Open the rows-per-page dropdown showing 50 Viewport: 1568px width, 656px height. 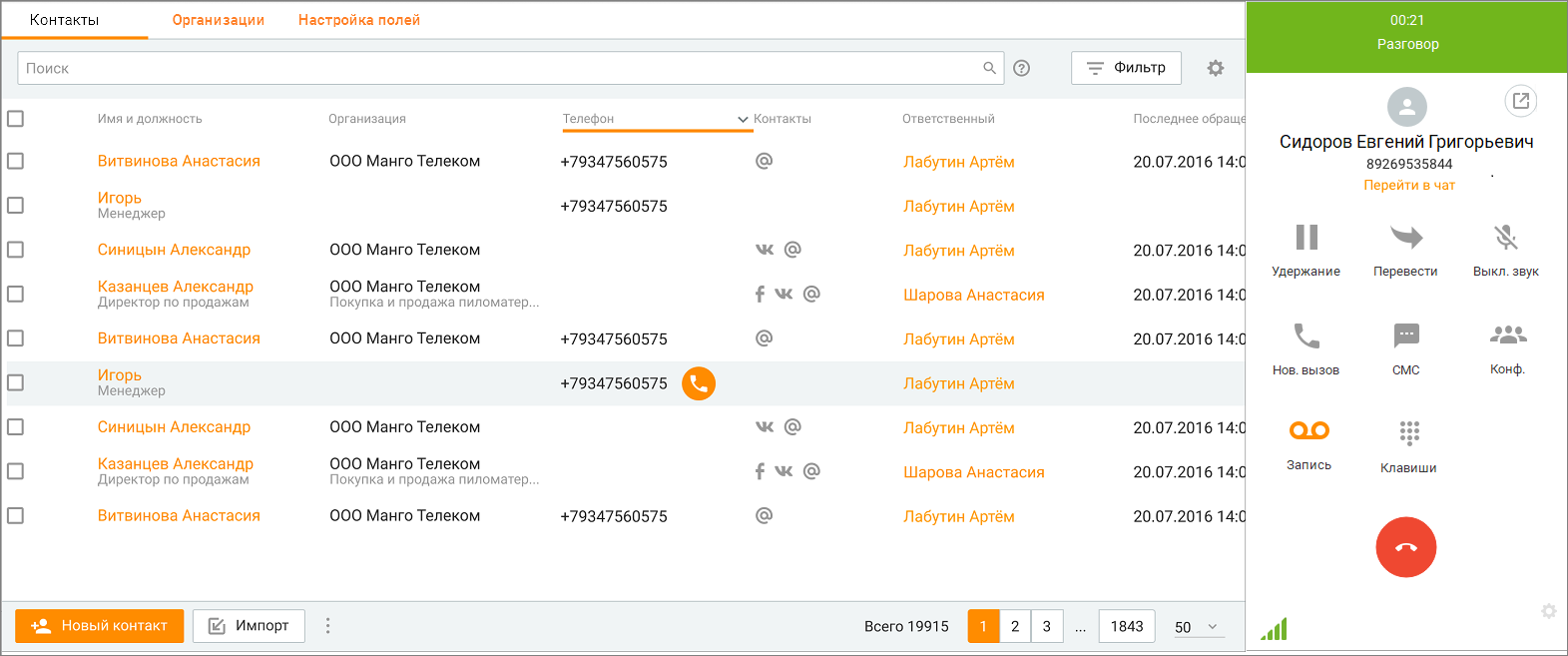[1198, 627]
